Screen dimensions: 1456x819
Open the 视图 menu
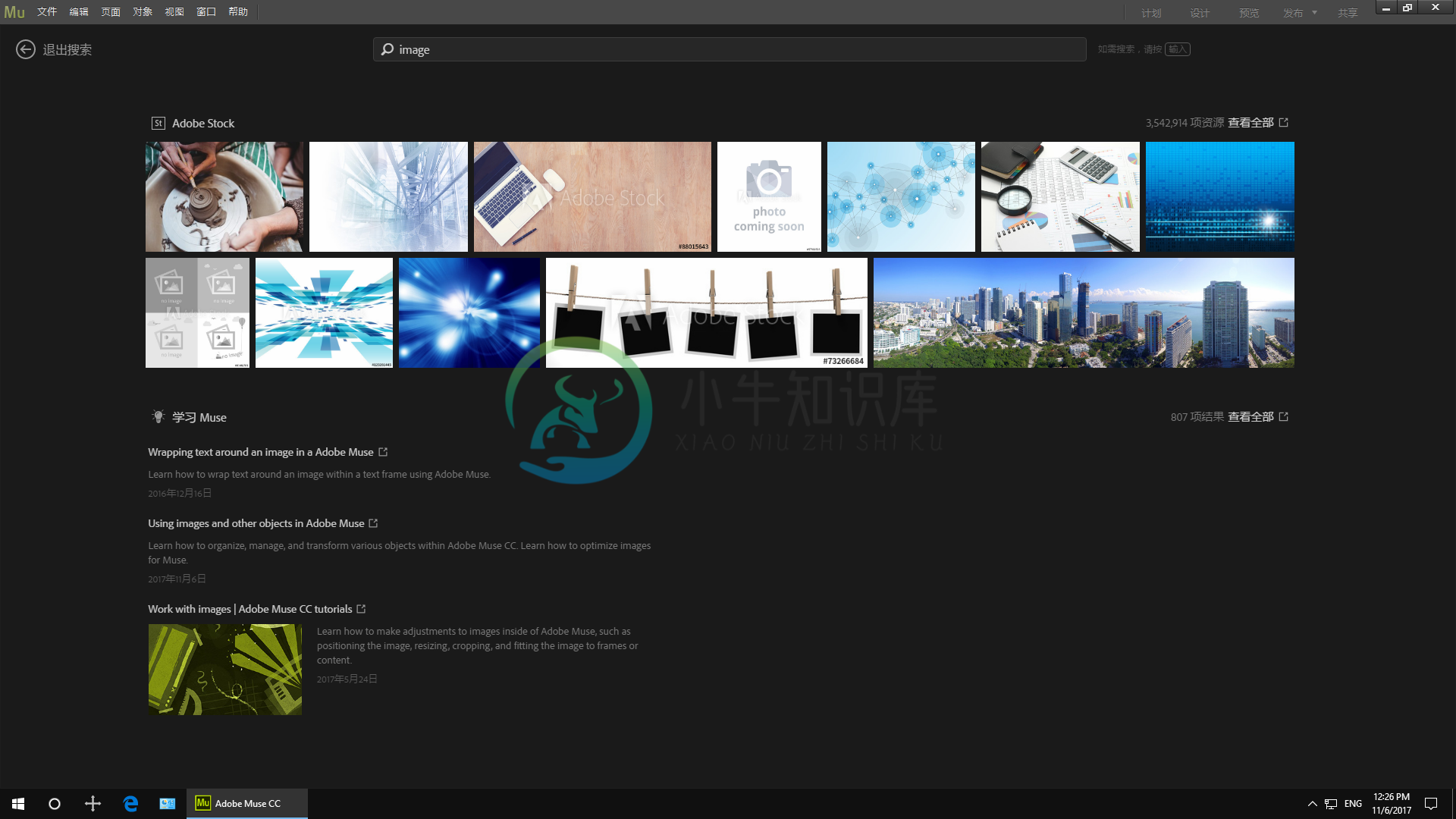pyautogui.click(x=174, y=12)
